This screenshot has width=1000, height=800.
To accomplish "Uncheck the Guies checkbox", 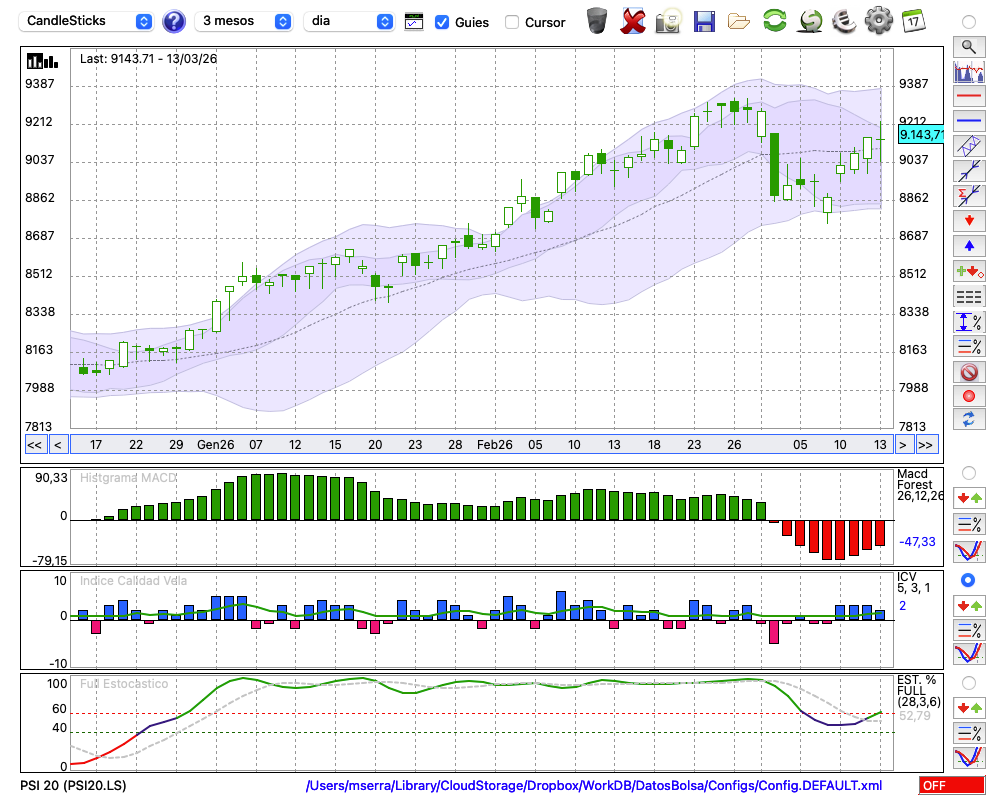I will point(442,22).
